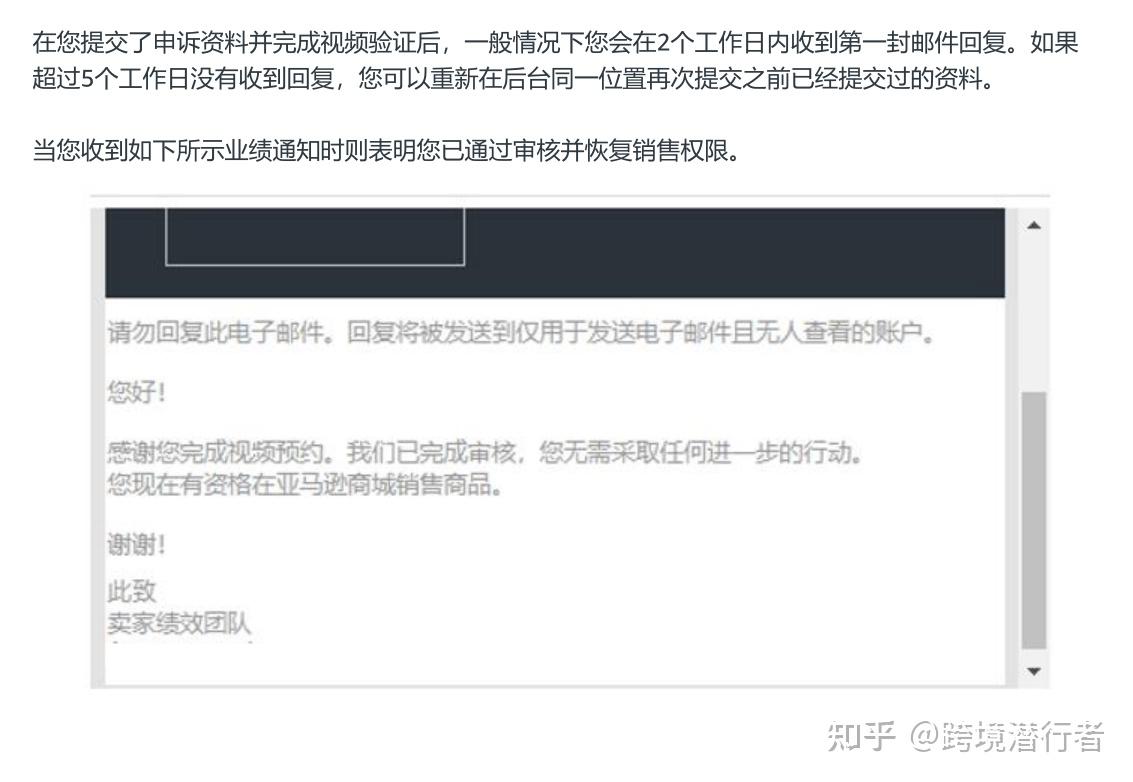1133x782 pixels.
Task: Click the scrollbar up arrow
Action: click(1034, 225)
